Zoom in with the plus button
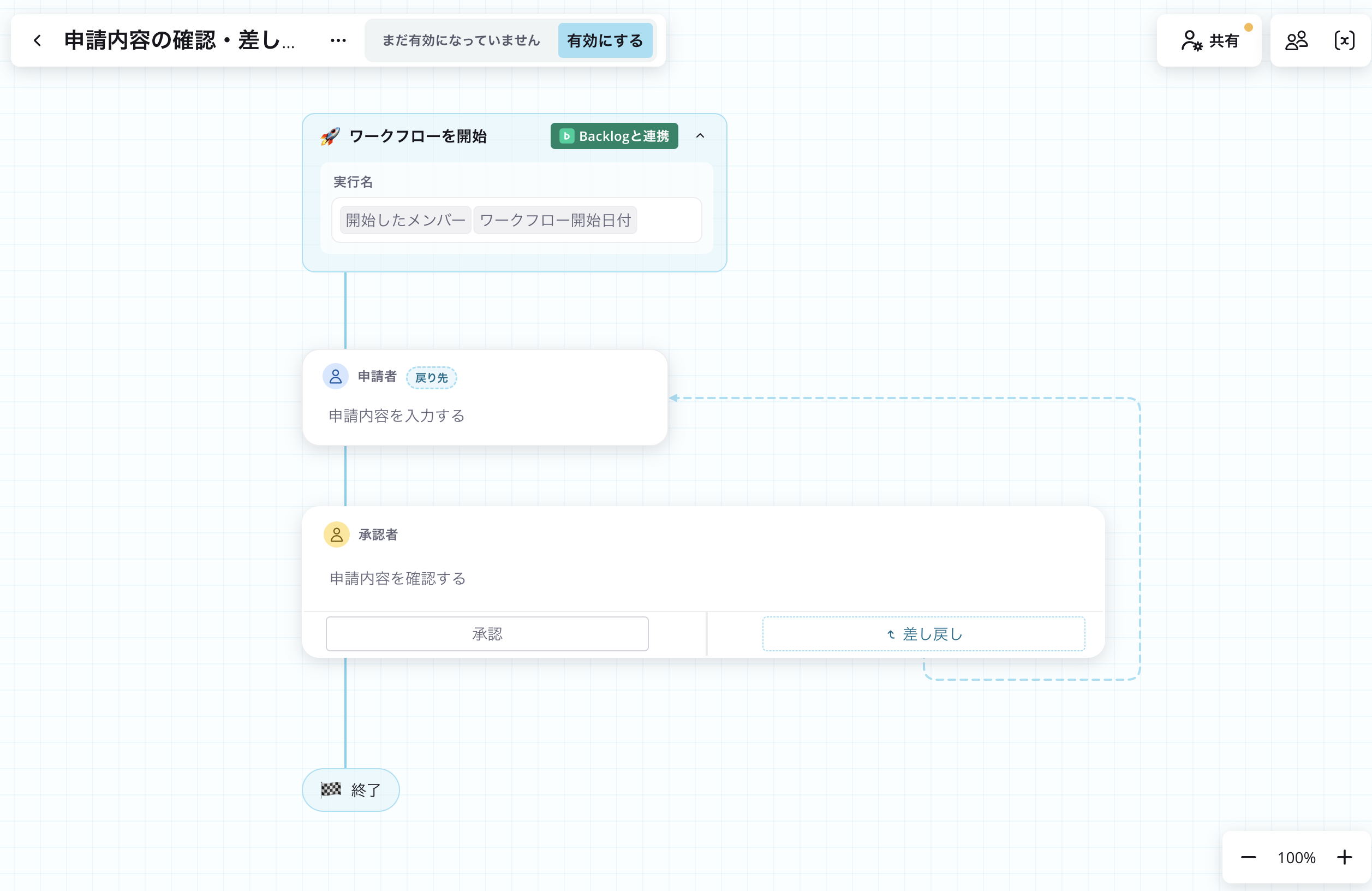1372x891 pixels. tap(1344, 858)
